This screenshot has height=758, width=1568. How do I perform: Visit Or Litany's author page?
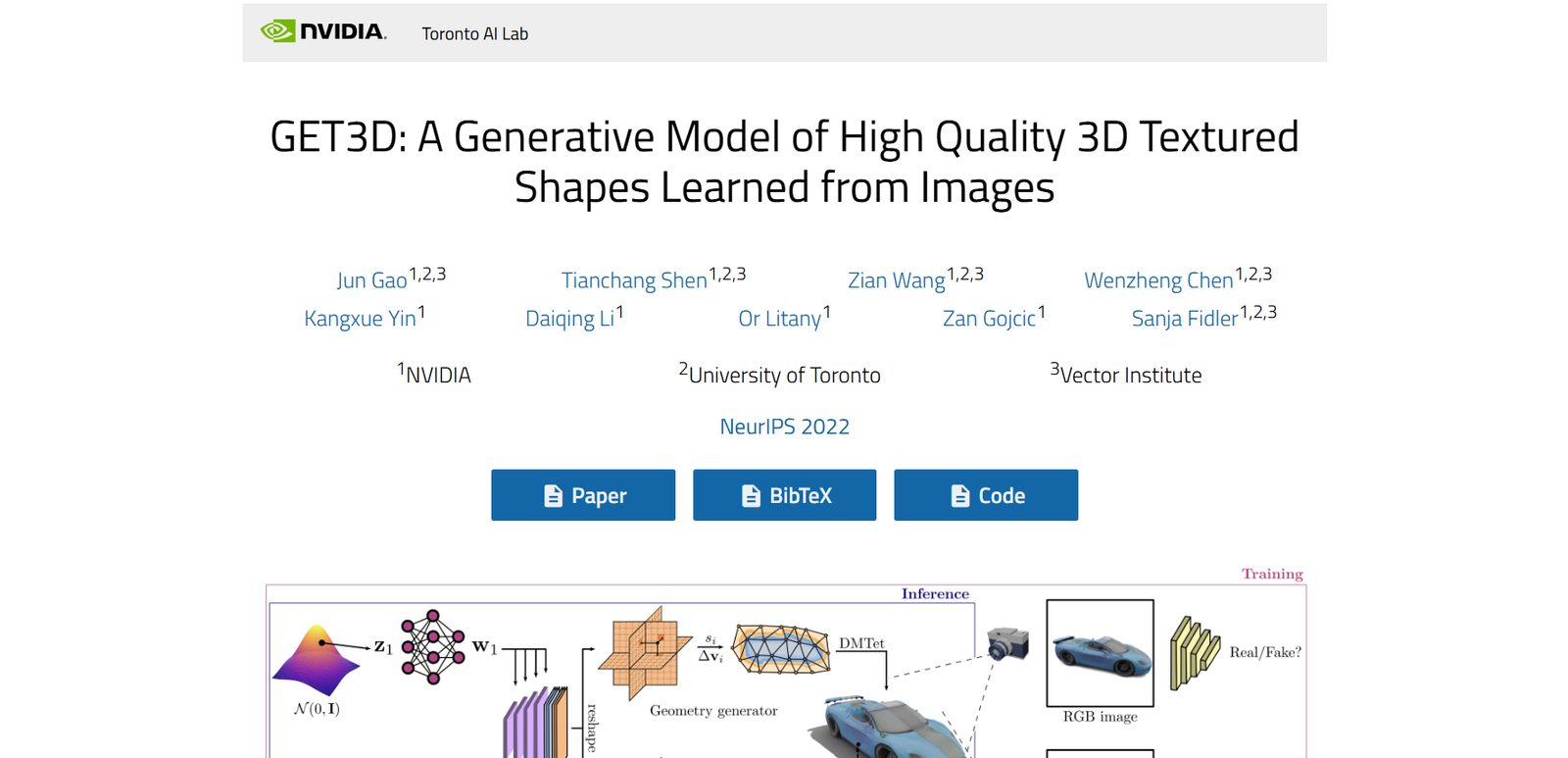[x=779, y=319]
